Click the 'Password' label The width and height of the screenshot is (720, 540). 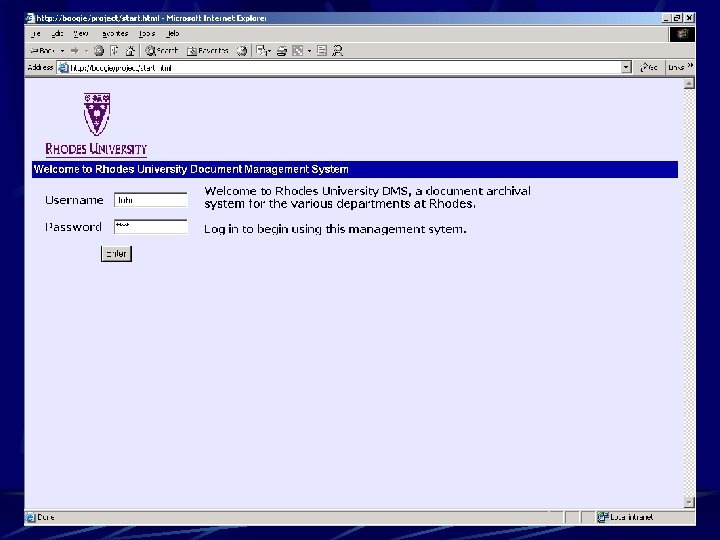pos(73,227)
